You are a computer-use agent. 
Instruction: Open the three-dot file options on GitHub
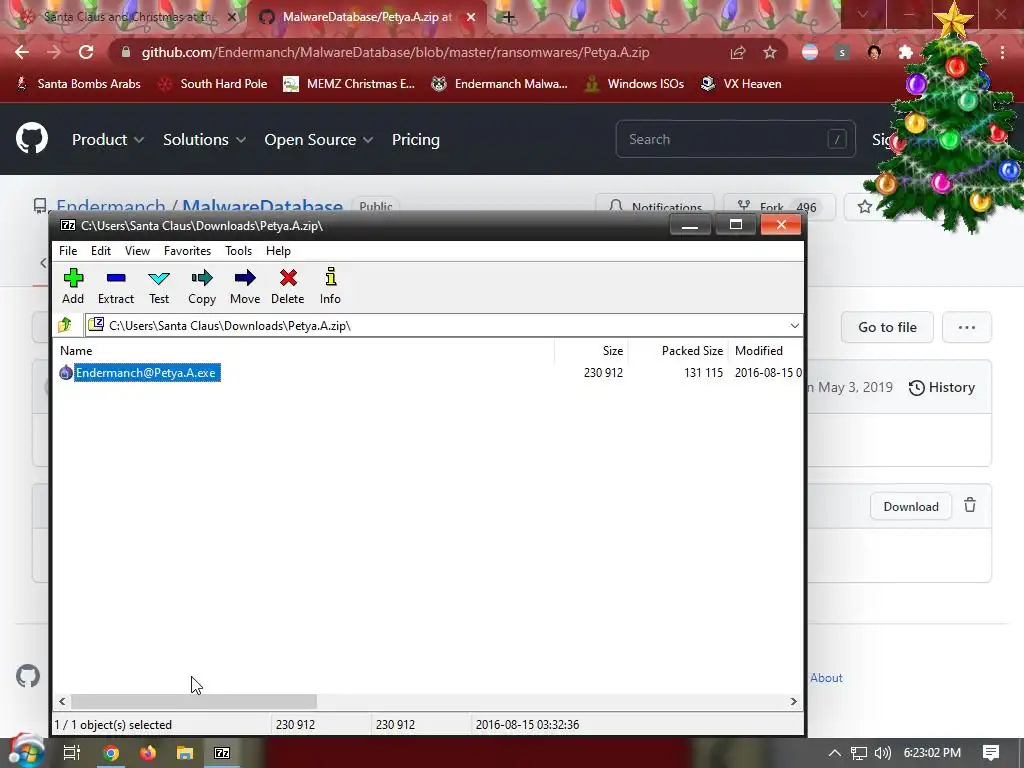pos(967,327)
